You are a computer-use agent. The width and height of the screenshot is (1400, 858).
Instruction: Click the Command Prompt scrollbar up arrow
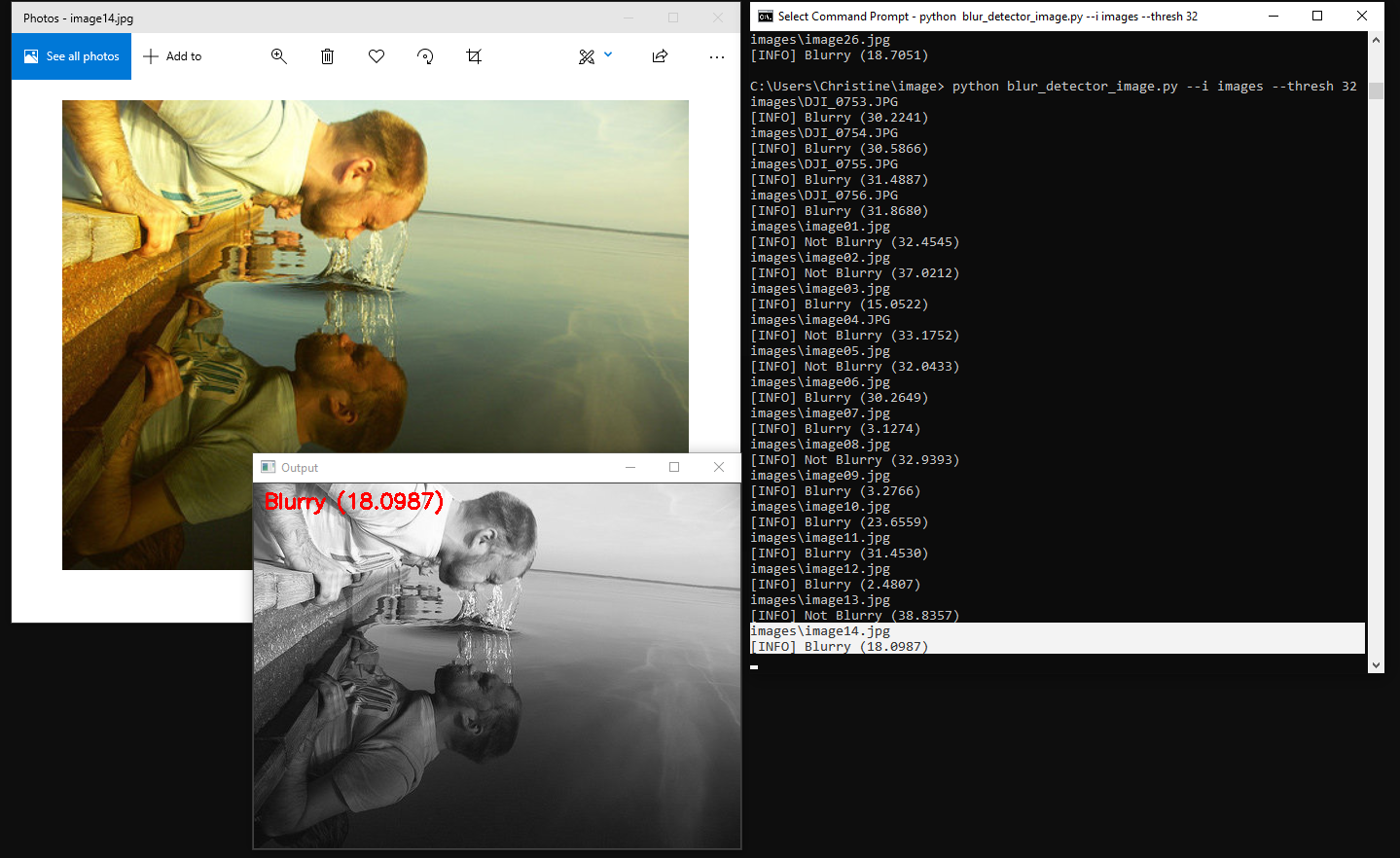pos(1377,39)
